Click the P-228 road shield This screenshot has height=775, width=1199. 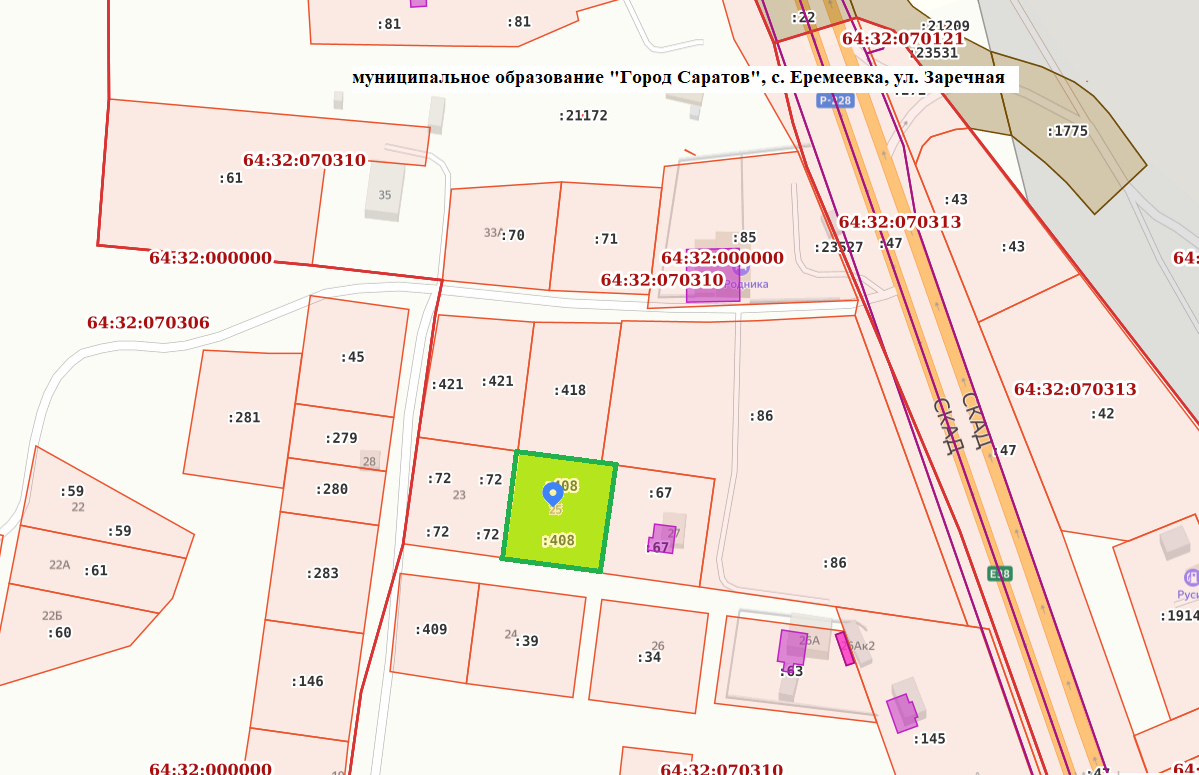click(833, 100)
